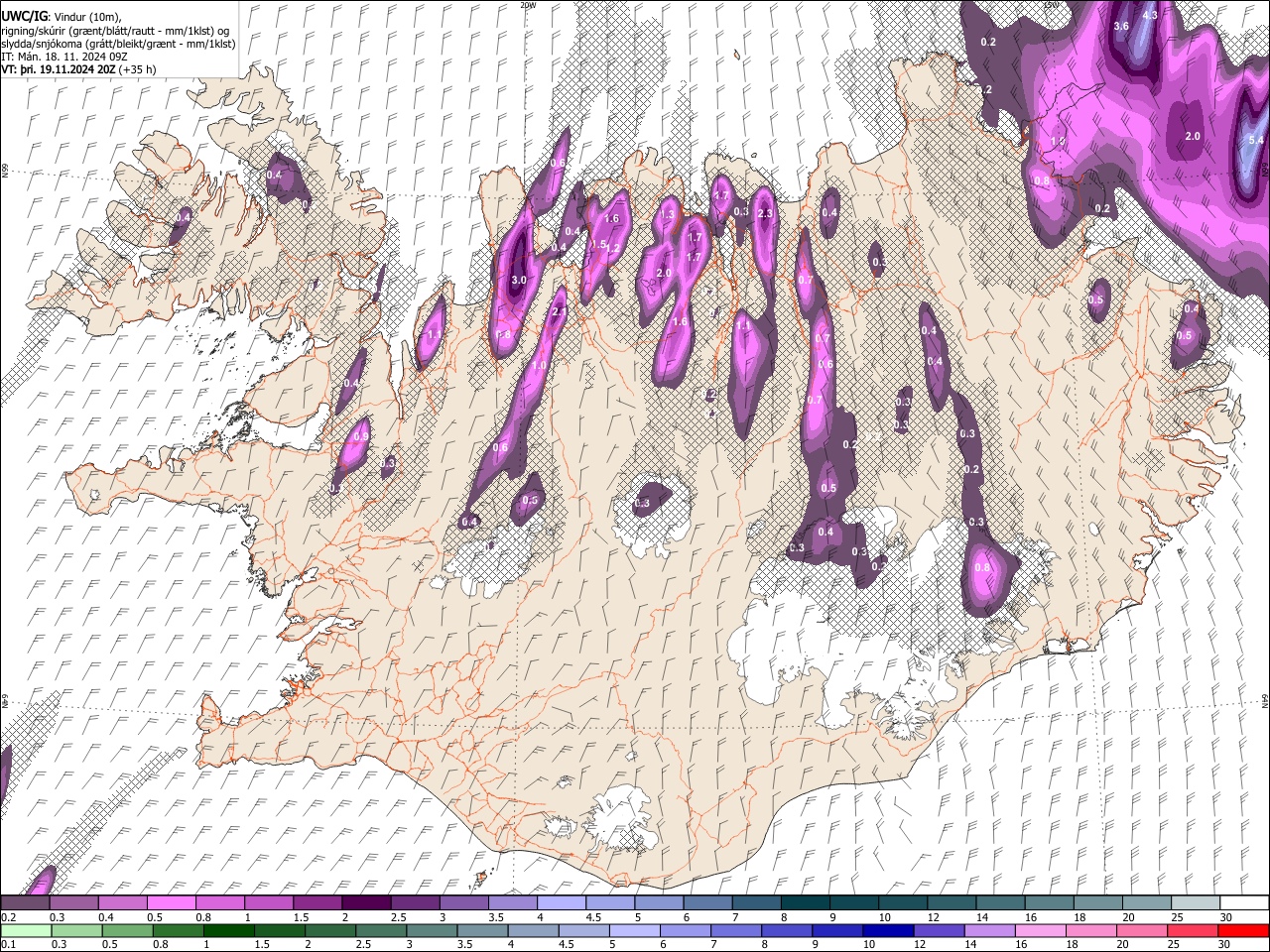Click the light pink swatch above the lower-legend 16 label
Screen dimensions: 1270x952
[1039, 930]
